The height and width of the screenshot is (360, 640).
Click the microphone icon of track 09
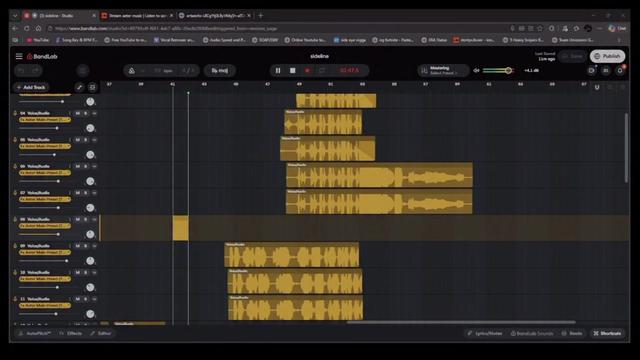pos(16,246)
